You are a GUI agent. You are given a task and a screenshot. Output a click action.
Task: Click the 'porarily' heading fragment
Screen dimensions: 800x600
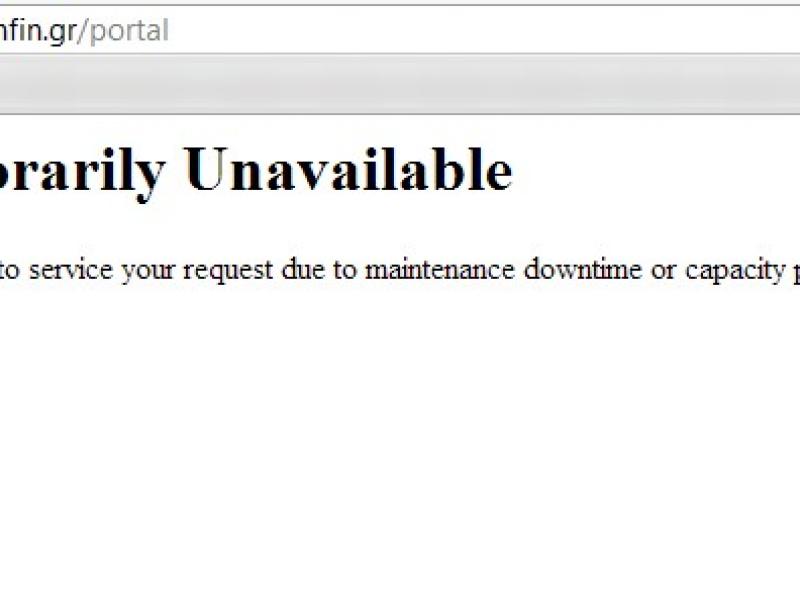coord(82,173)
